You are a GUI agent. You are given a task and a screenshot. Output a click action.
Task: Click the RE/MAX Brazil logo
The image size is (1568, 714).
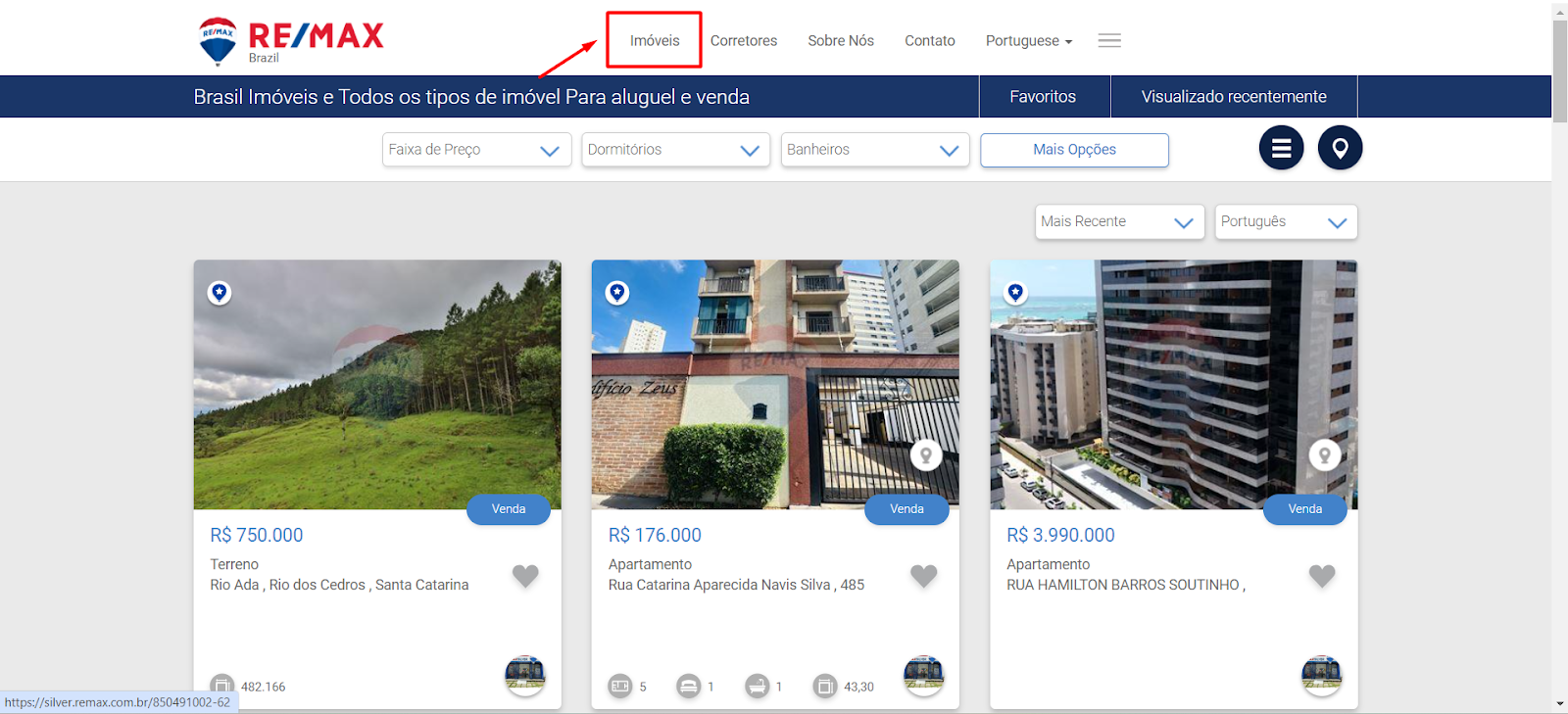[x=290, y=41]
